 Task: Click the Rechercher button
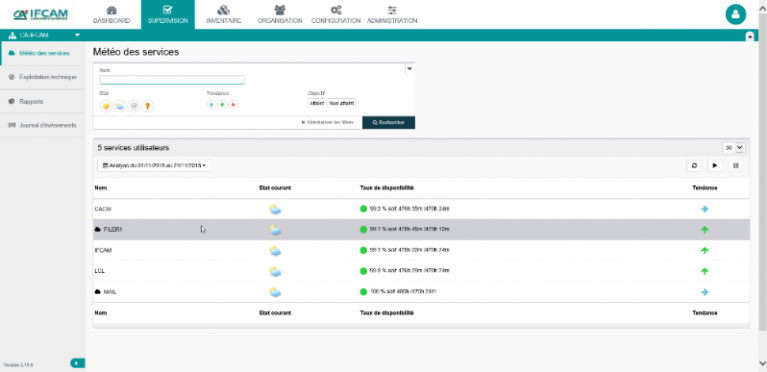[x=388, y=122]
